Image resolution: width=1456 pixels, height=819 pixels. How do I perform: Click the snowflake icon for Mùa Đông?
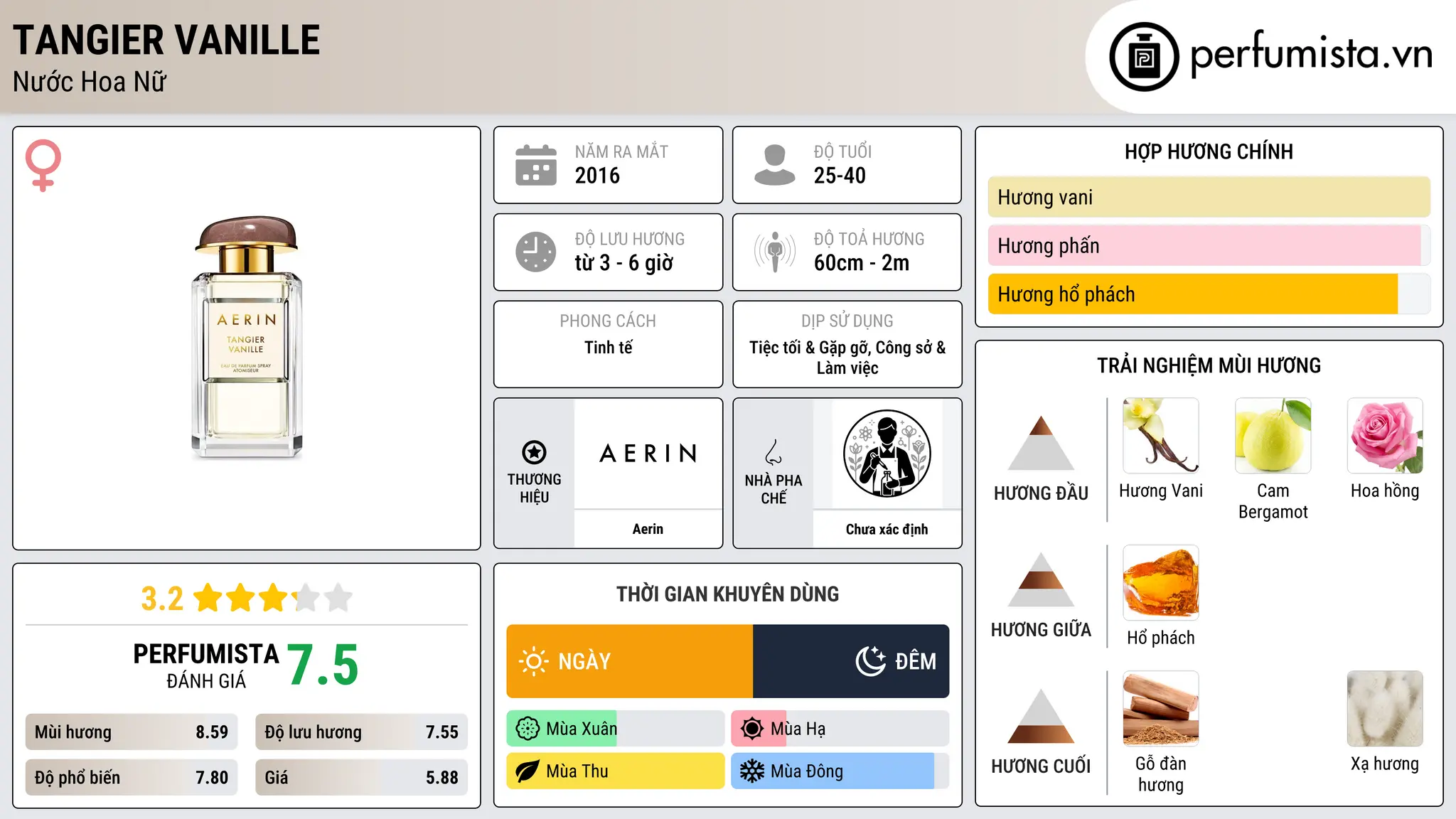pos(752,771)
